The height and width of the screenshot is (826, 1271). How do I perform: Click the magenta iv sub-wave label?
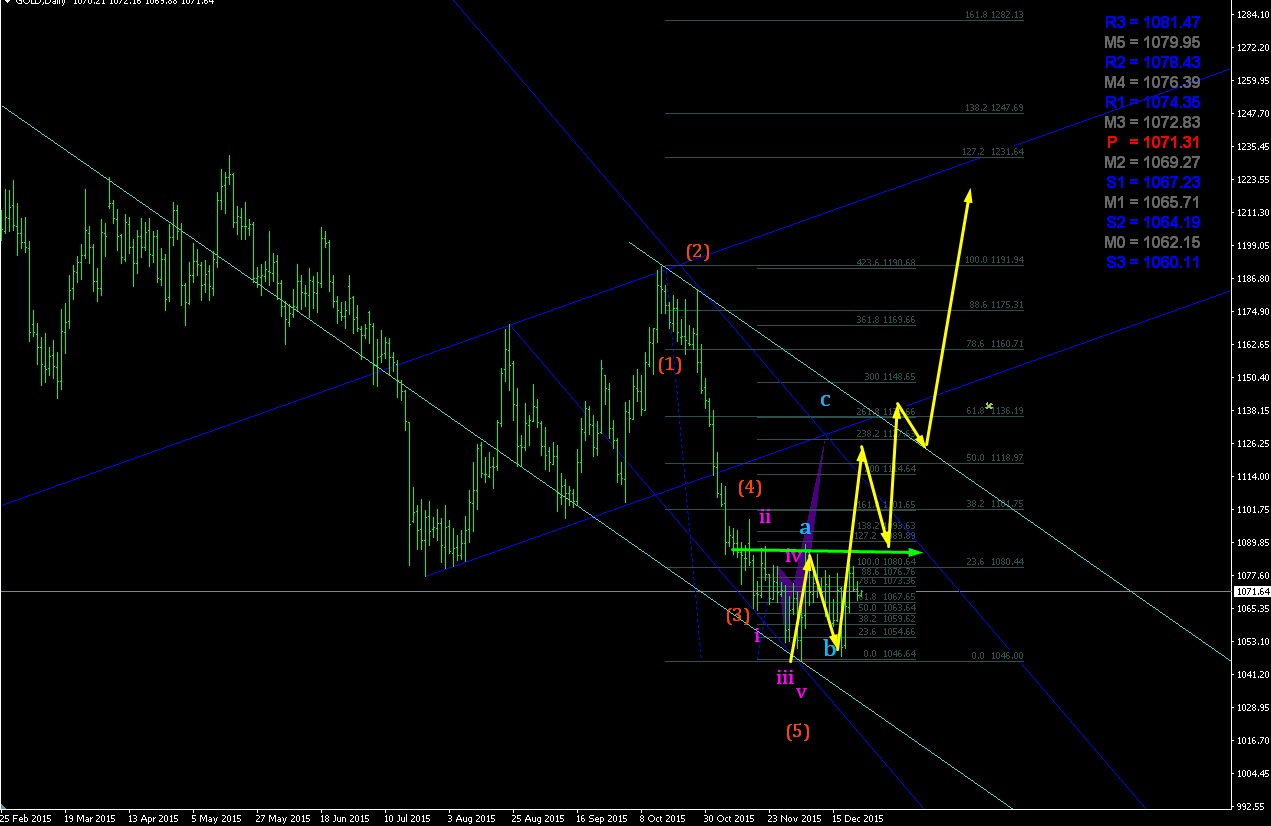click(x=793, y=555)
